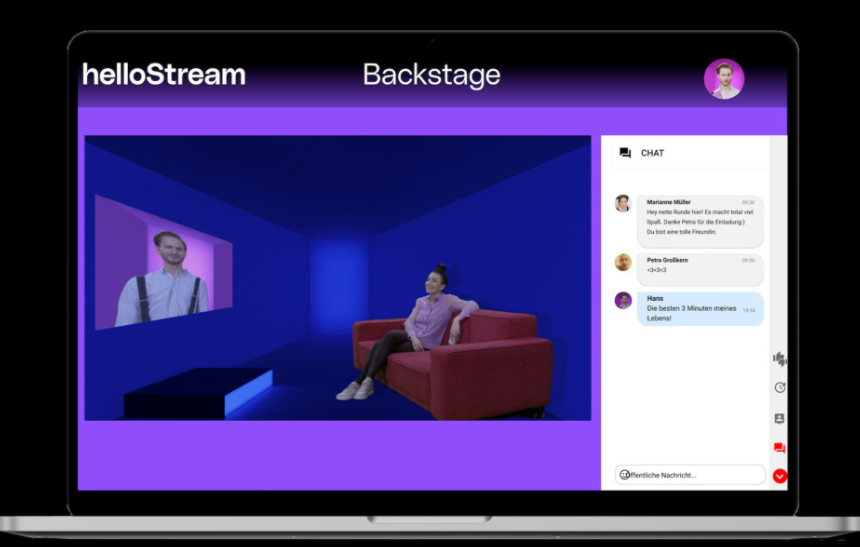Click the main stage video with sofa
The image size is (860, 547).
pyautogui.click(x=337, y=278)
